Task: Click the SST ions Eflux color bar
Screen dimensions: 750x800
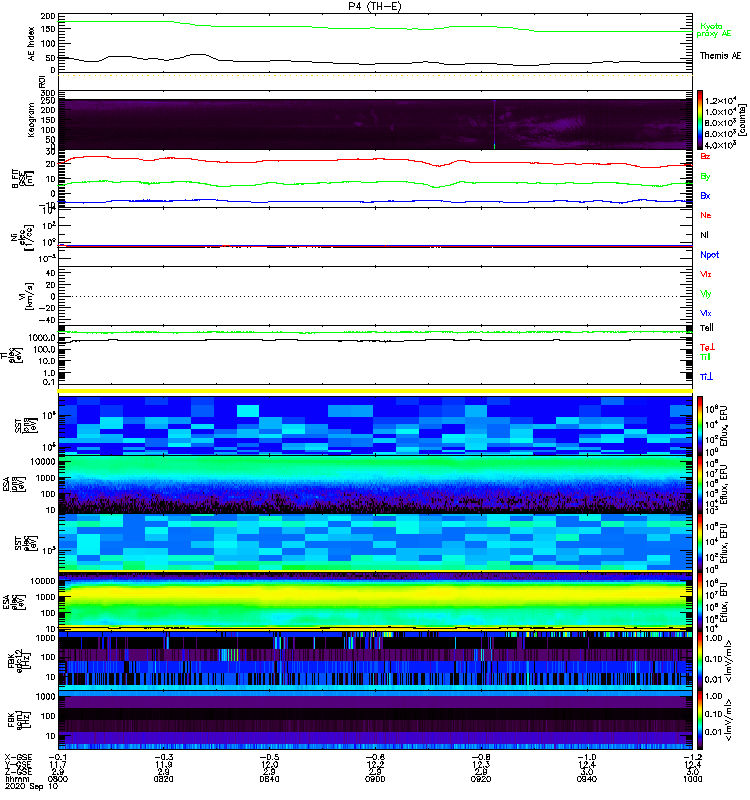Action: (x=700, y=425)
